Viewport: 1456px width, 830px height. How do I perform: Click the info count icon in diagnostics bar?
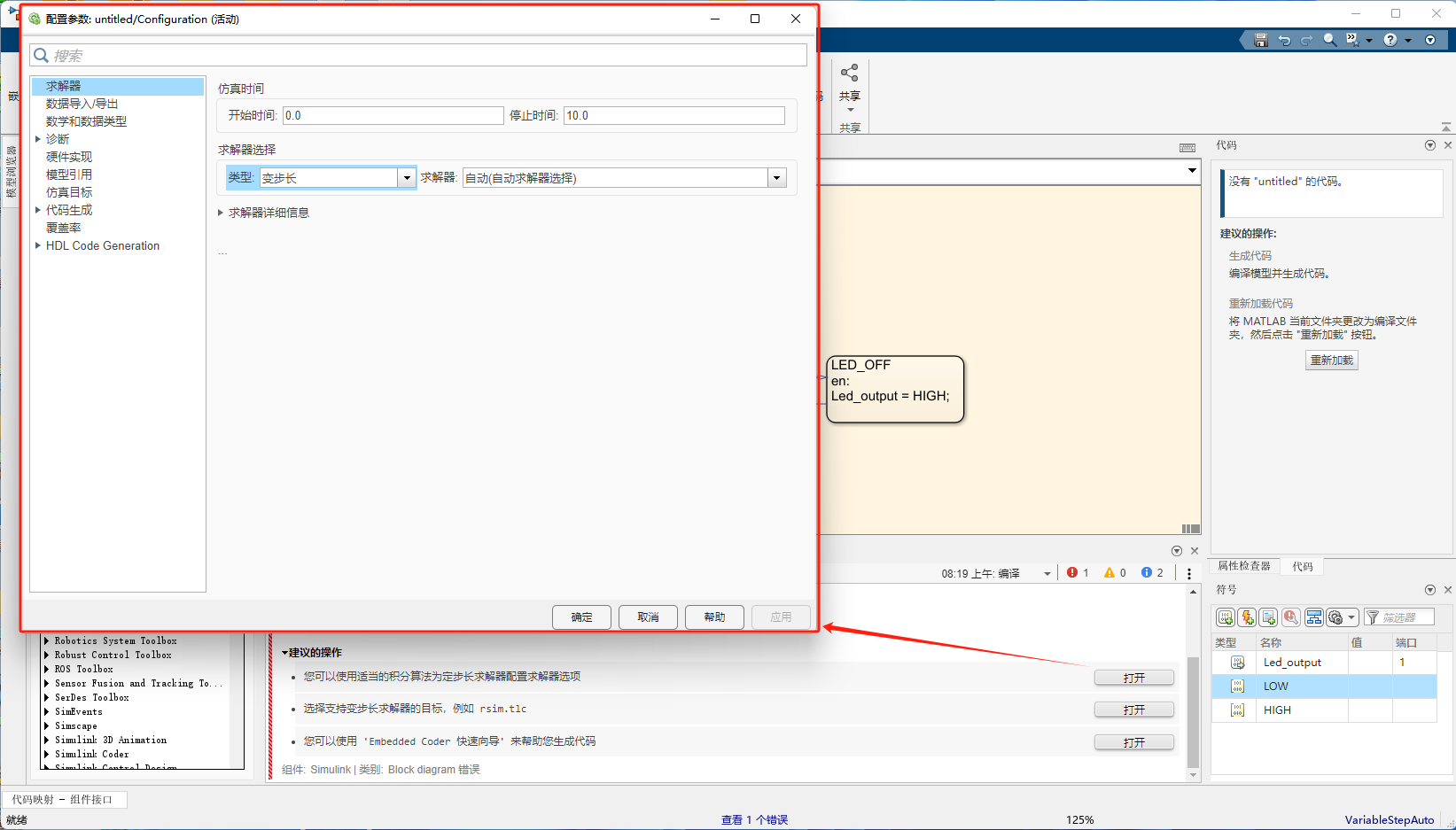coord(1147,573)
